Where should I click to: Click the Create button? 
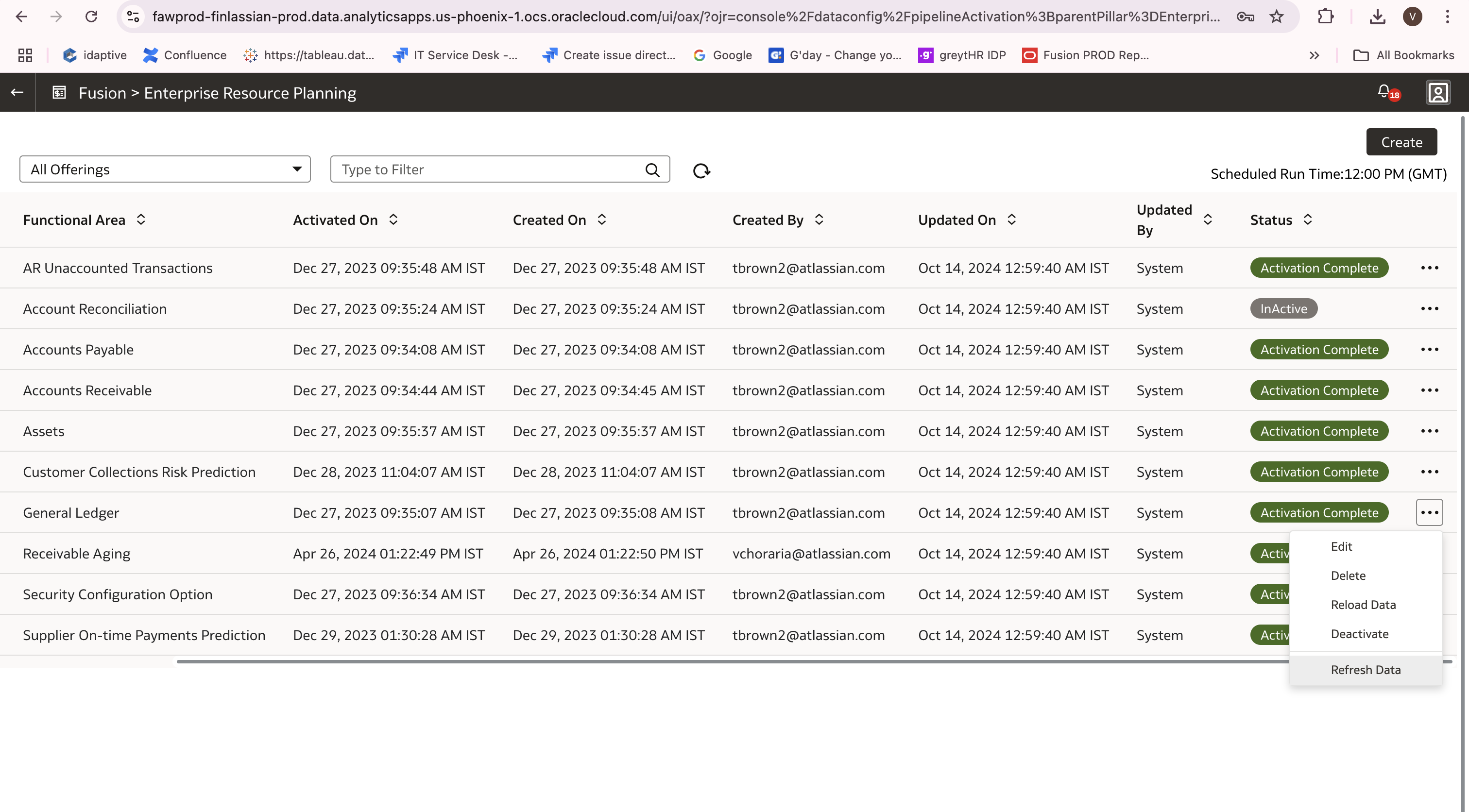[1401, 142]
